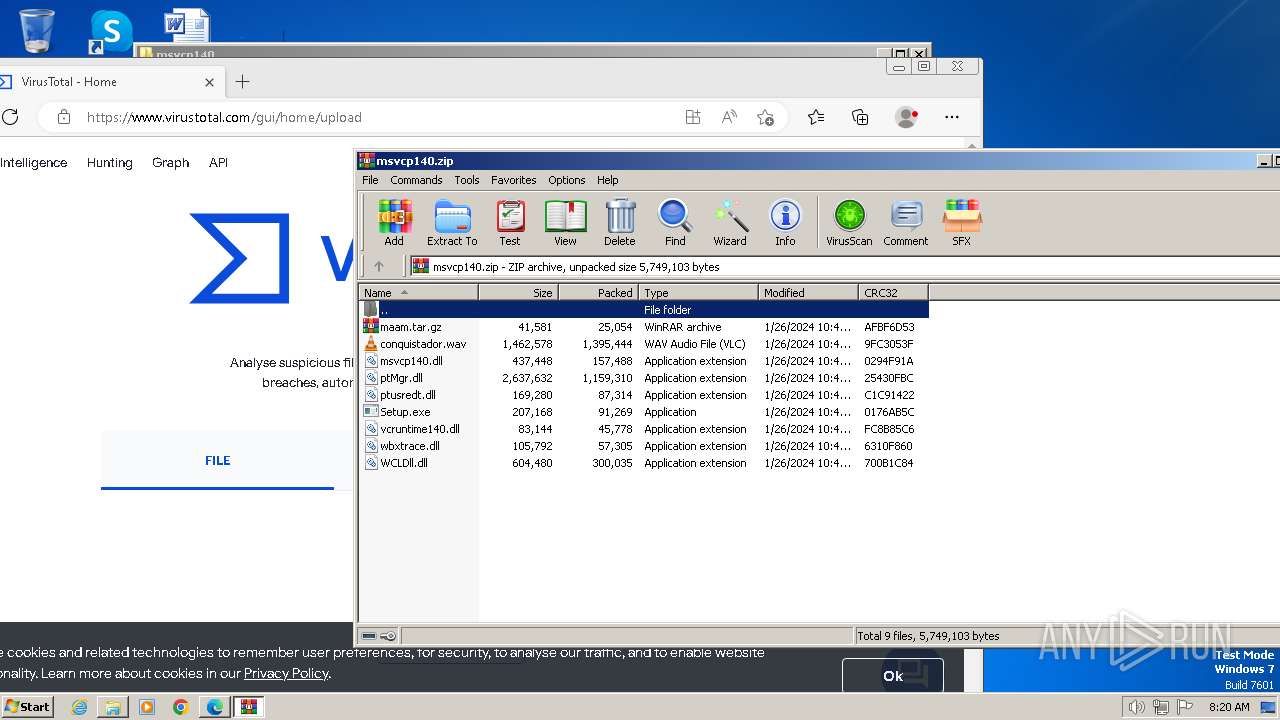
Task: Open Skype desktop shortcut
Action: tap(110, 32)
